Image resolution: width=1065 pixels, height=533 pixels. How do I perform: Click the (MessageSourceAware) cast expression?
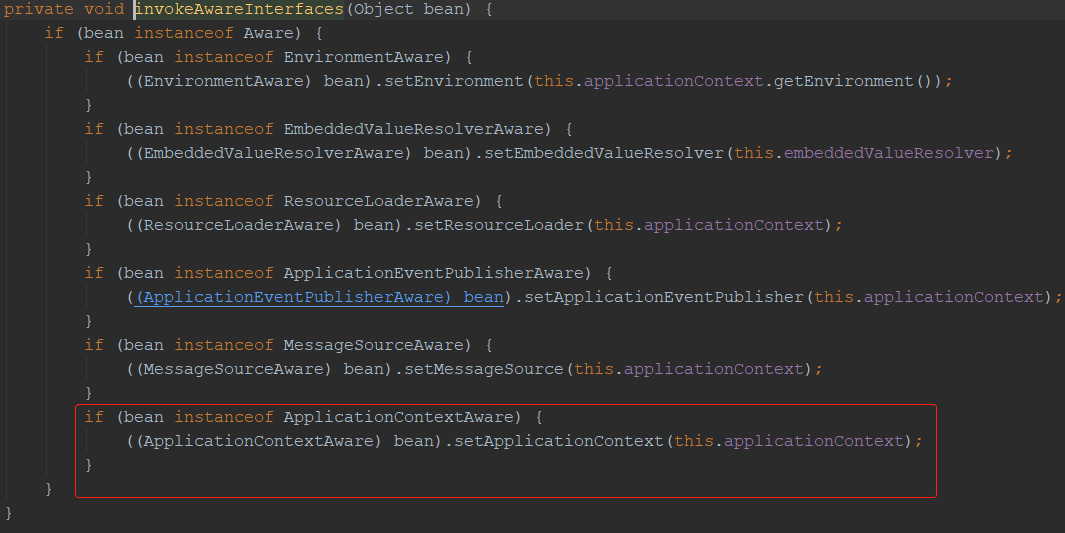point(234,369)
